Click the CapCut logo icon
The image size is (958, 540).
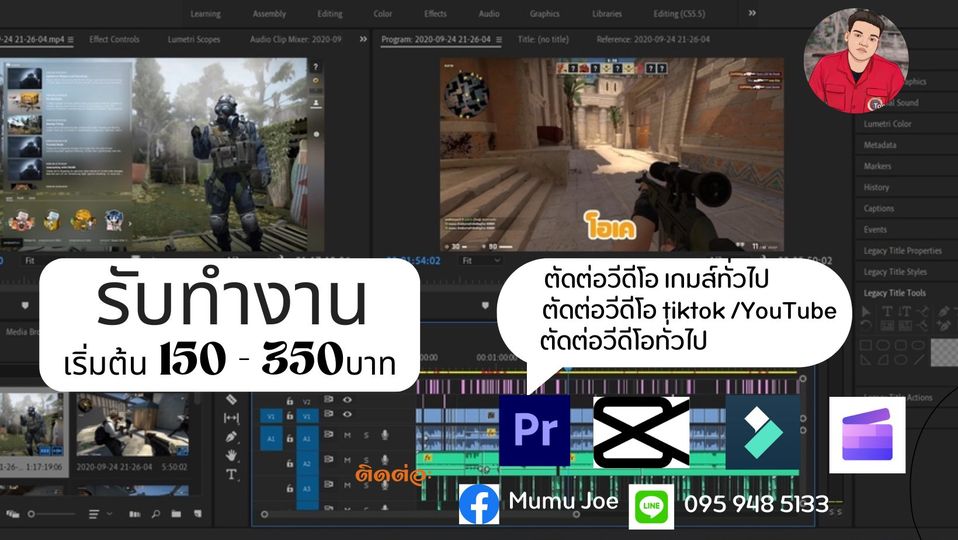[x=641, y=432]
